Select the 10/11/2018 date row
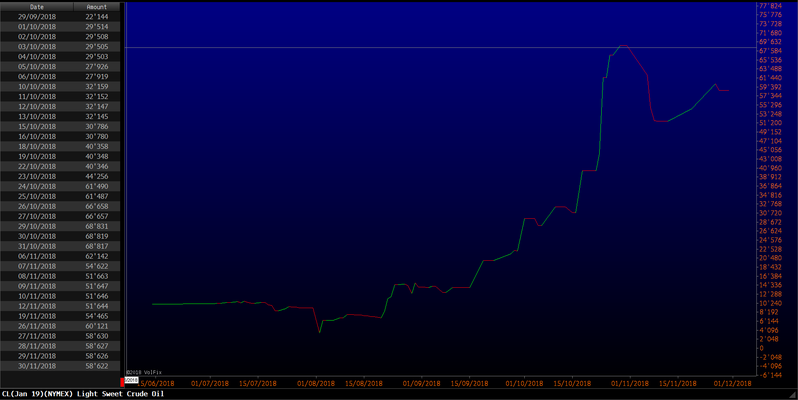Viewport: 798px width, 400px height. point(60,296)
